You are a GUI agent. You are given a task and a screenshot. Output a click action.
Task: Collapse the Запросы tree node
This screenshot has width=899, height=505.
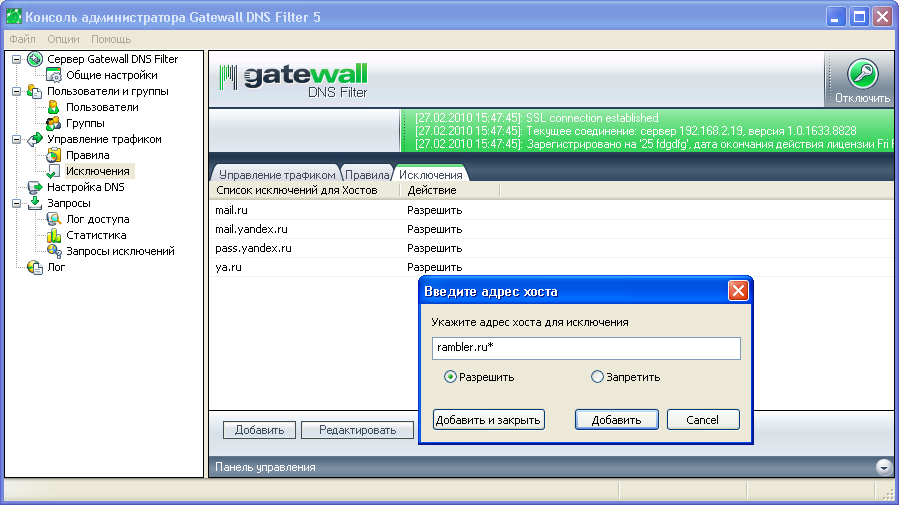[17, 203]
